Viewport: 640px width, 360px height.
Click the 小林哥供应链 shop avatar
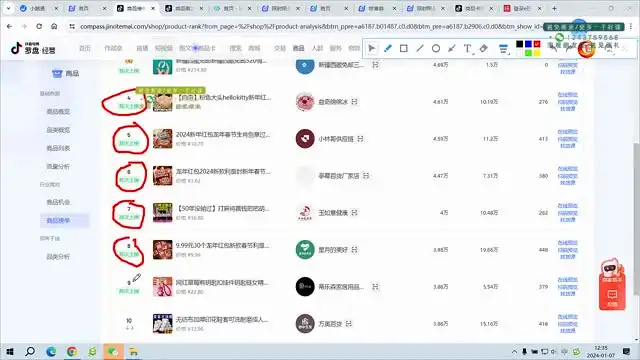click(305, 138)
